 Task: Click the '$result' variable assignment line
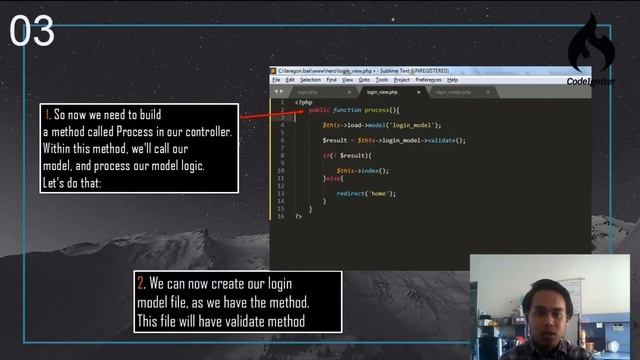pos(393,140)
